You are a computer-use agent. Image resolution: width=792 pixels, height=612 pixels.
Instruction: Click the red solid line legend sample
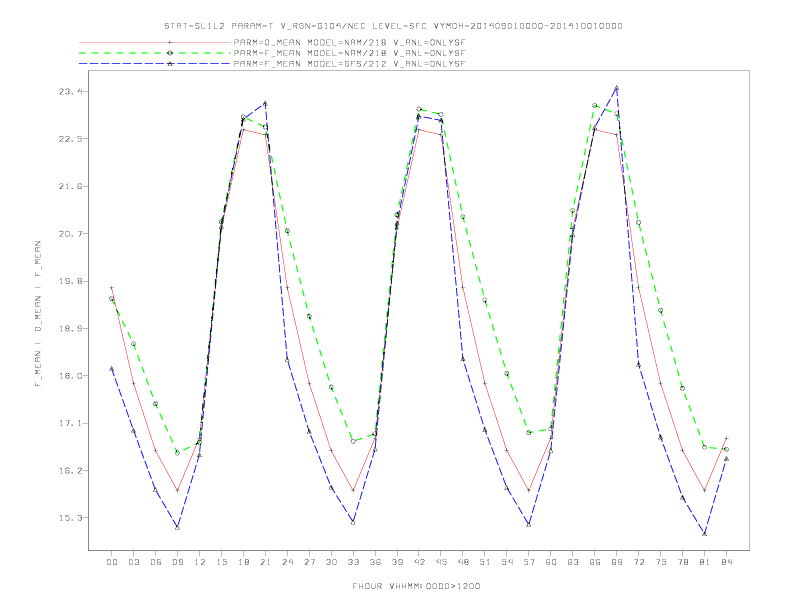point(155,42)
